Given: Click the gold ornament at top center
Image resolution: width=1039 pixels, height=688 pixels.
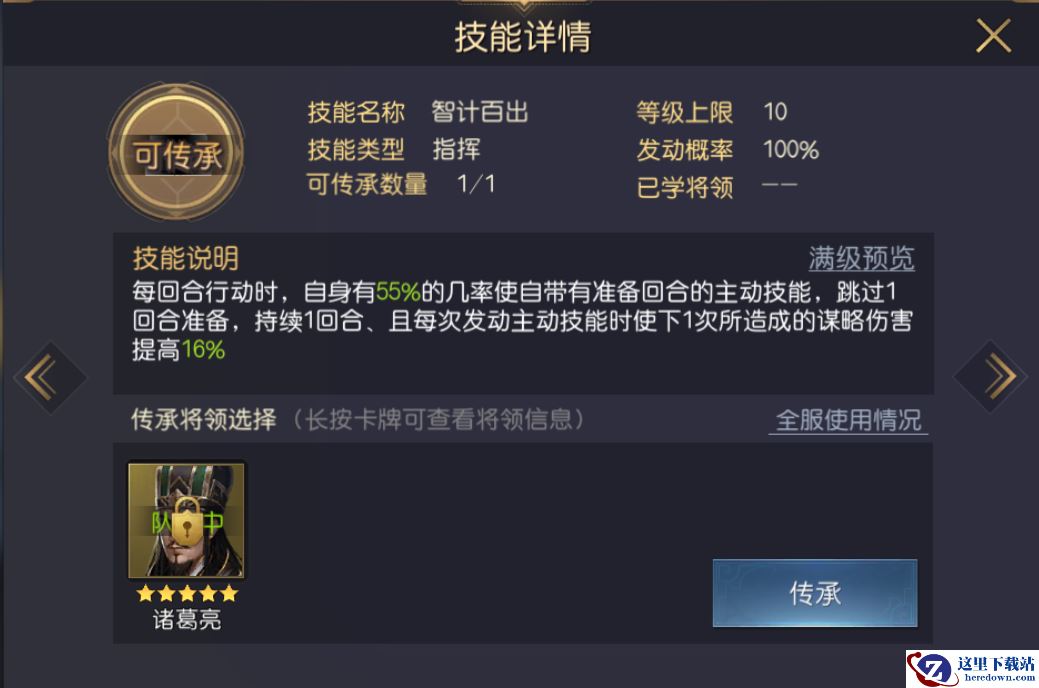Looking at the screenshot, I should (x=523, y=6).
